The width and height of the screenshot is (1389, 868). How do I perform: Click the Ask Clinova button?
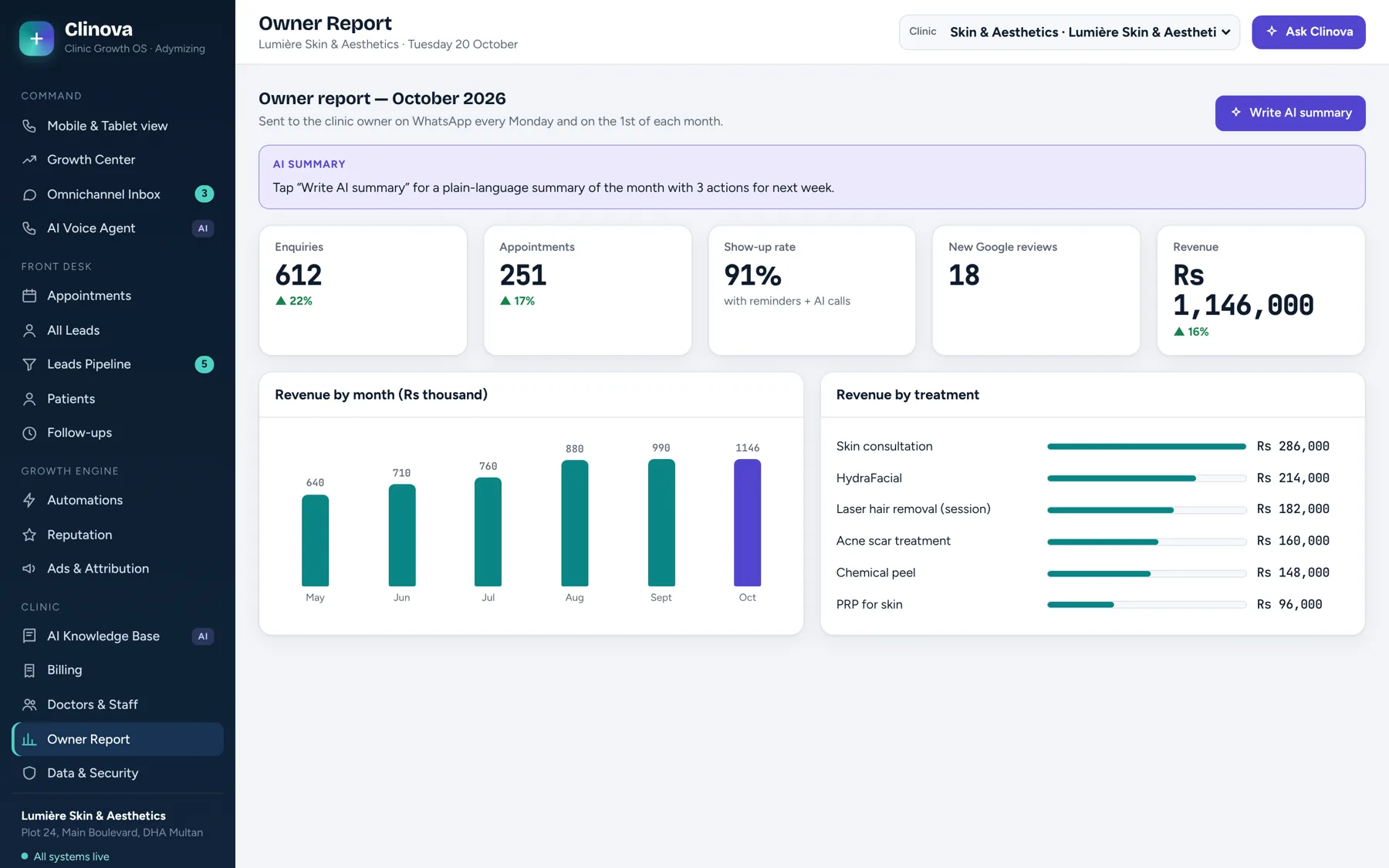[x=1308, y=32]
